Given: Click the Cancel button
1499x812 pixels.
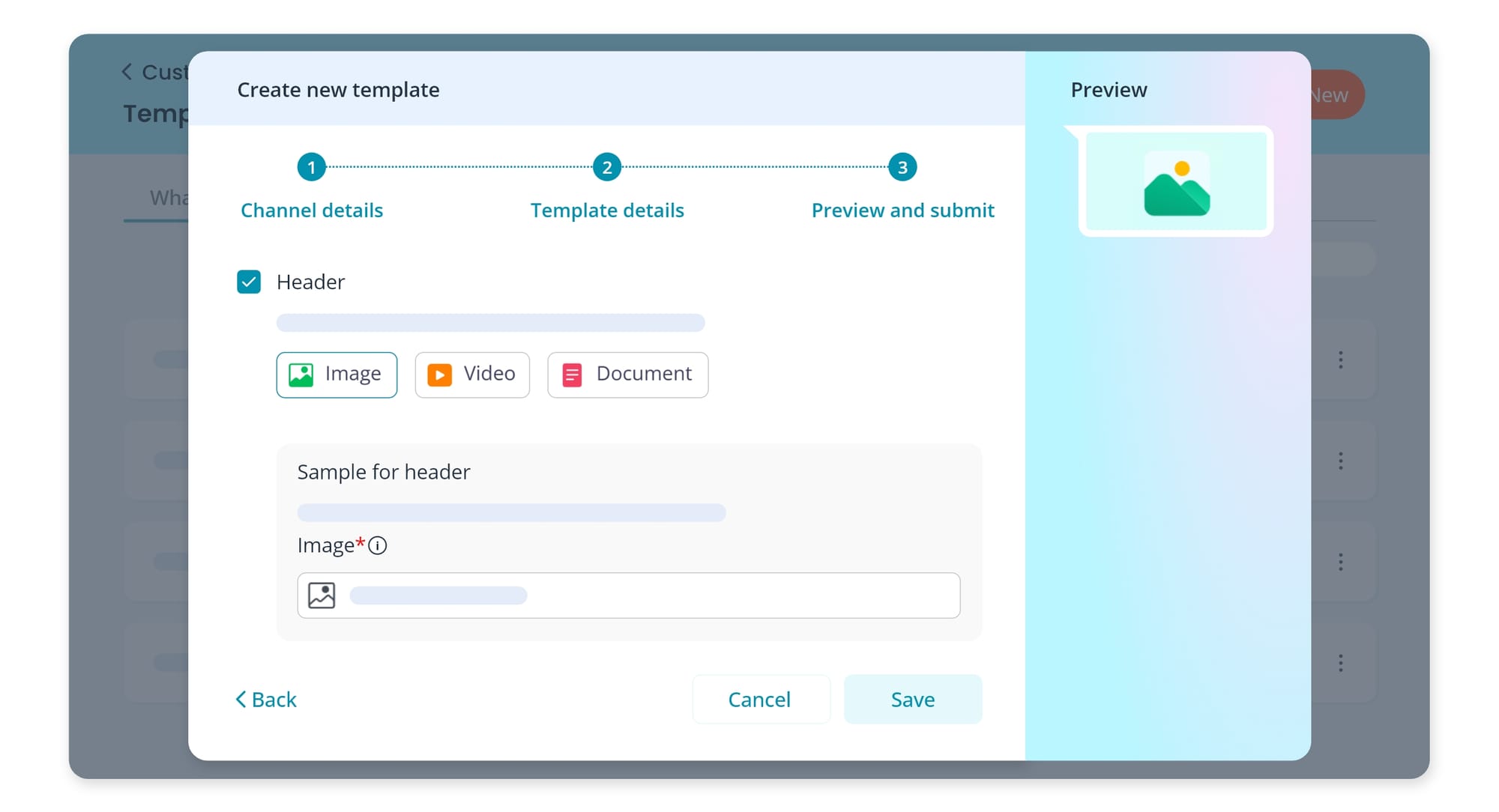Looking at the screenshot, I should pos(760,698).
